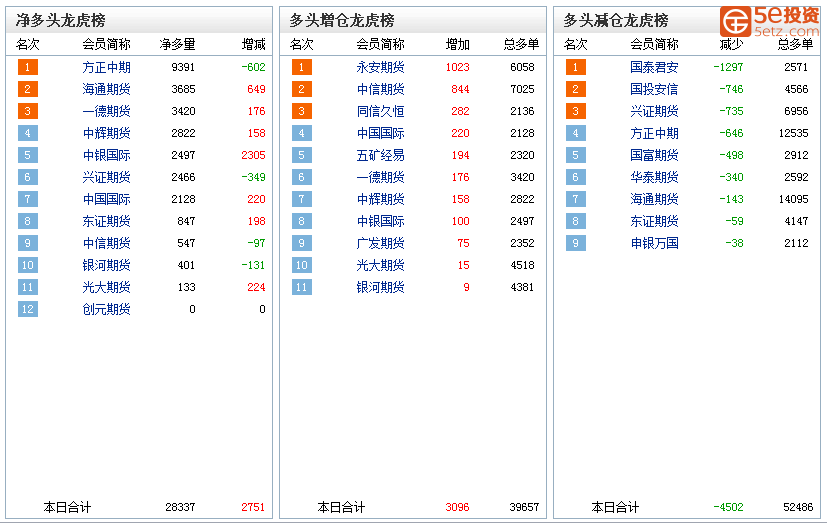Select increase value 282
827x523 pixels.
click(x=460, y=111)
